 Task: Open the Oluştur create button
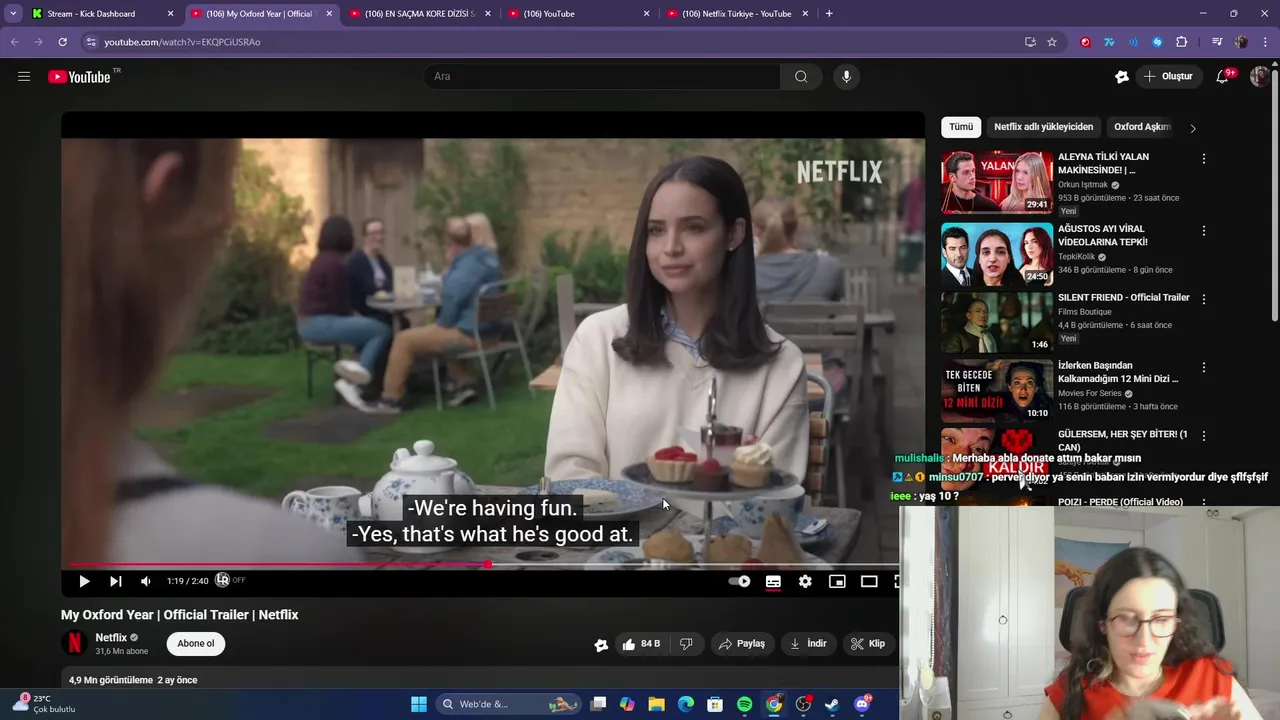click(1168, 77)
